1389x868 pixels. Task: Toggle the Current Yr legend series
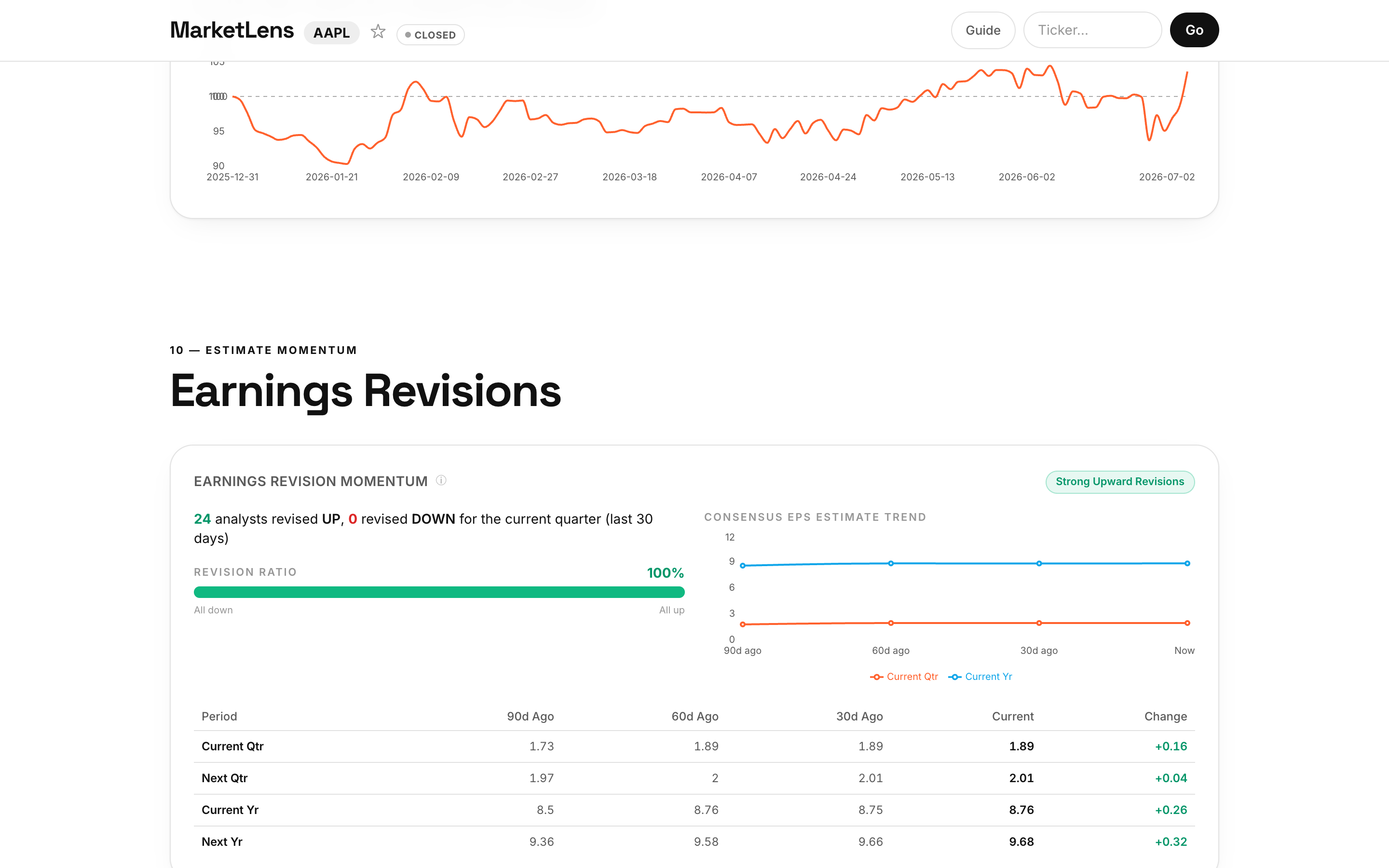point(980,676)
